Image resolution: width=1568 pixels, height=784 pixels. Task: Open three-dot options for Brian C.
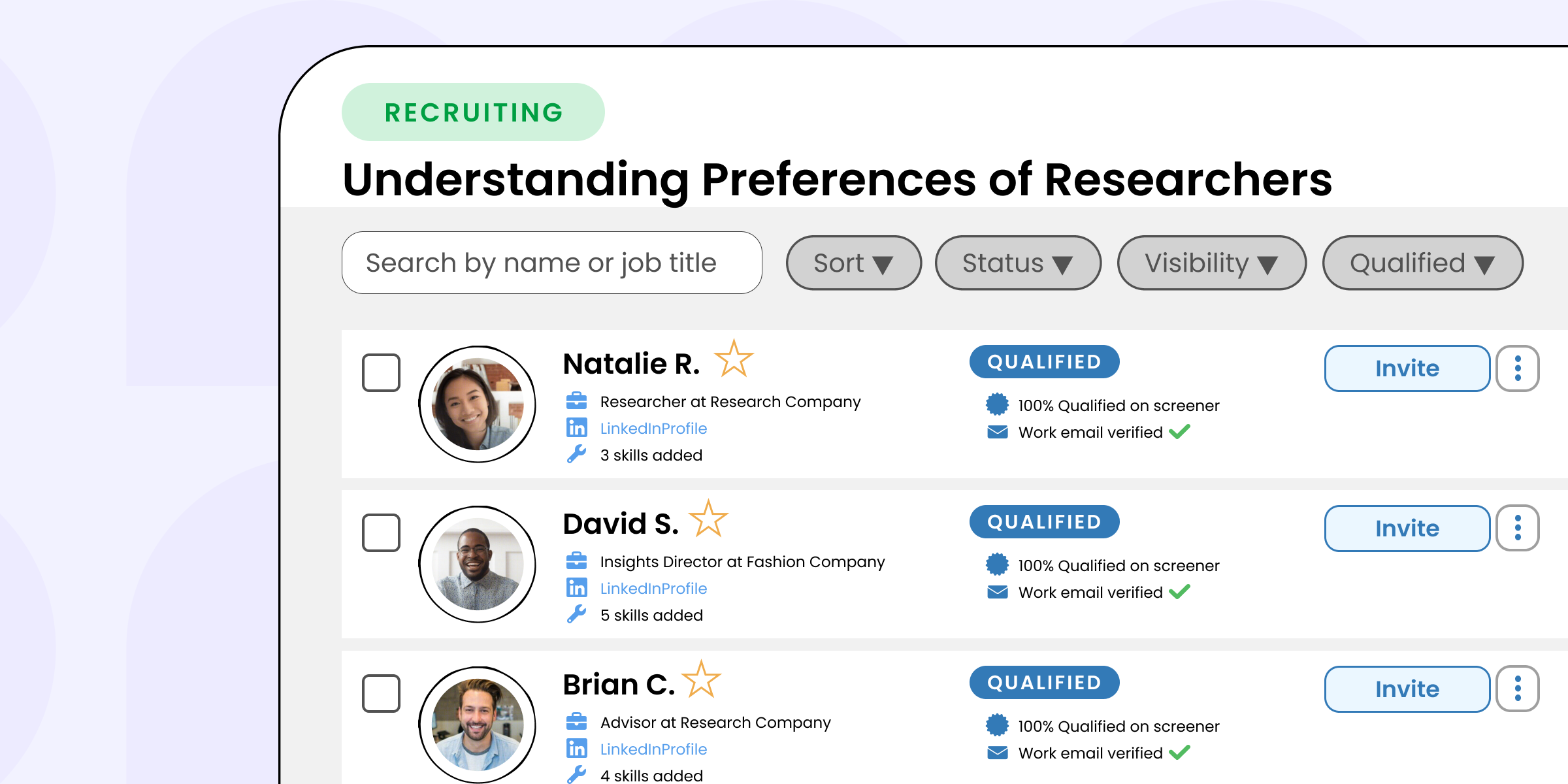pos(1517,689)
